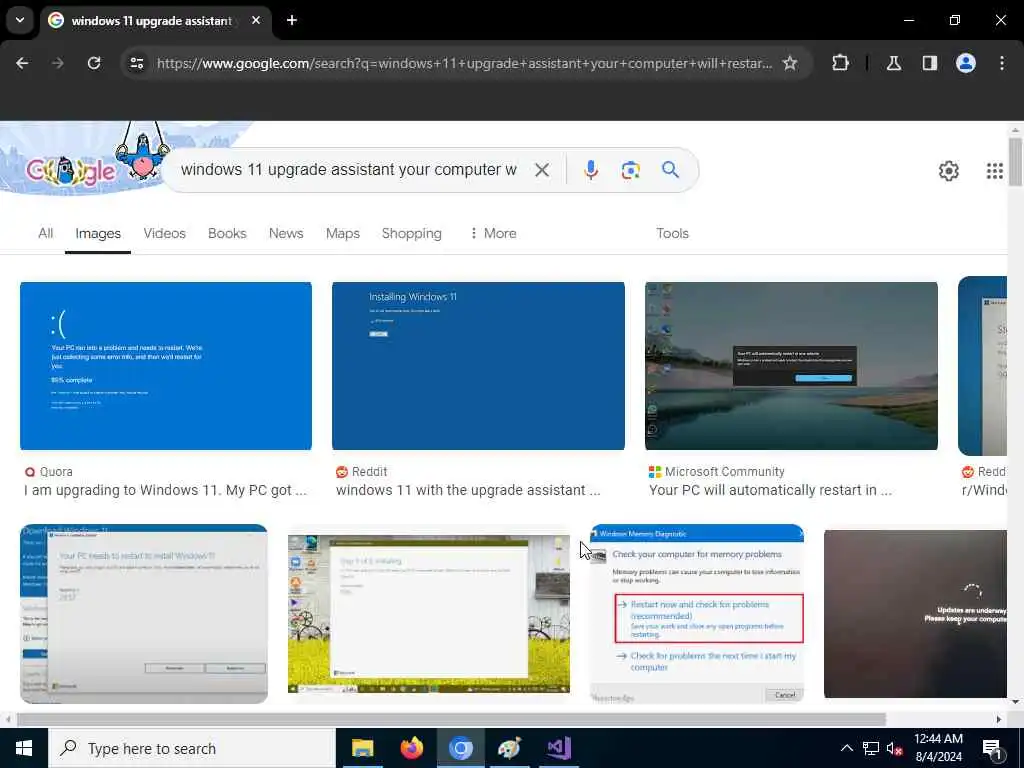Start voice search with the microphone
The width and height of the screenshot is (1024, 768).
(x=591, y=170)
